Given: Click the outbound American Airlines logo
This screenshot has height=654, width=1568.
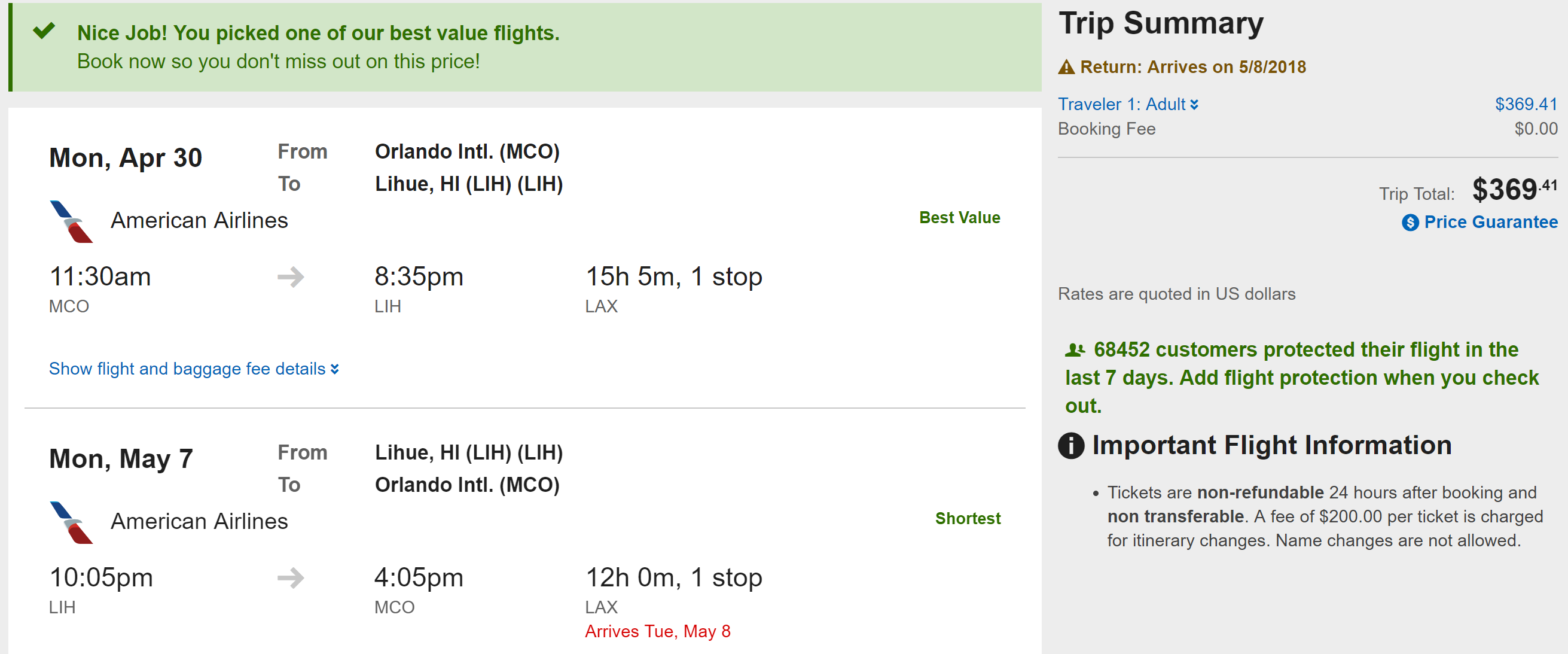Looking at the screenshot, I should pyautogui.click(x=71, y=221).
